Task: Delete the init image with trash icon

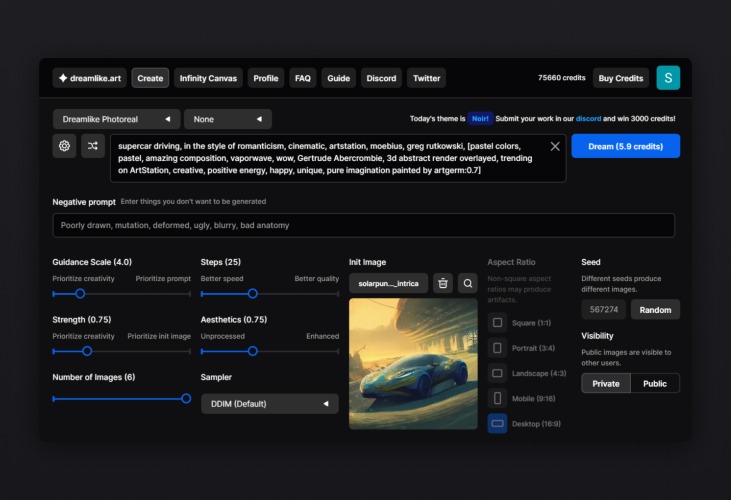Action: tap(443, 283)
